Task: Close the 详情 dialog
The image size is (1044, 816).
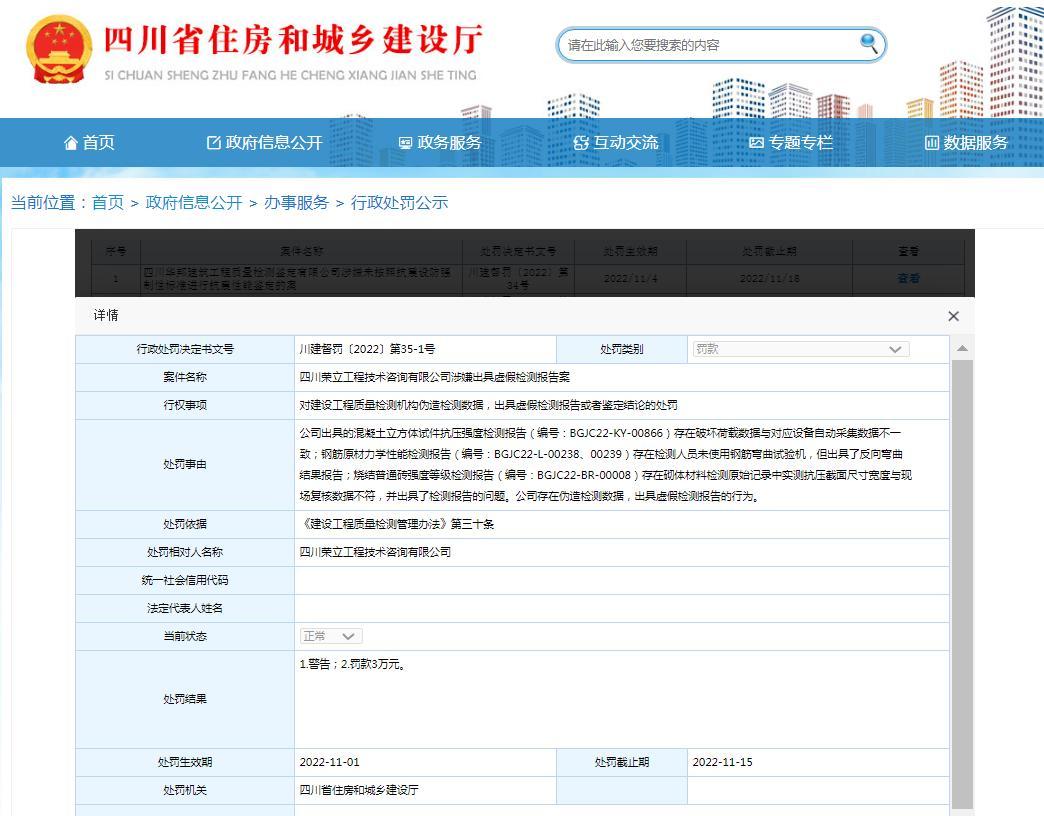Action: (953, 316)
